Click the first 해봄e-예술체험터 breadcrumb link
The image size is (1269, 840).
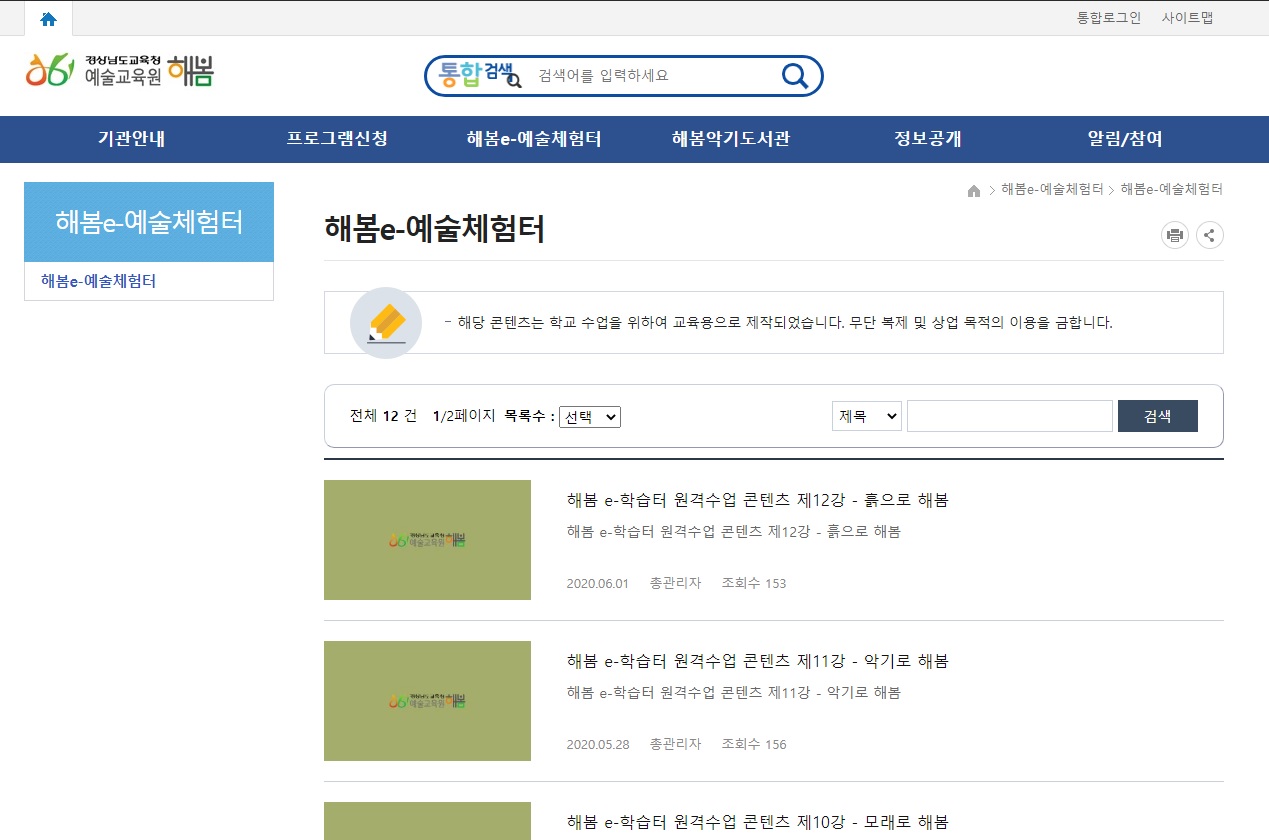(x=1052, y=189)
